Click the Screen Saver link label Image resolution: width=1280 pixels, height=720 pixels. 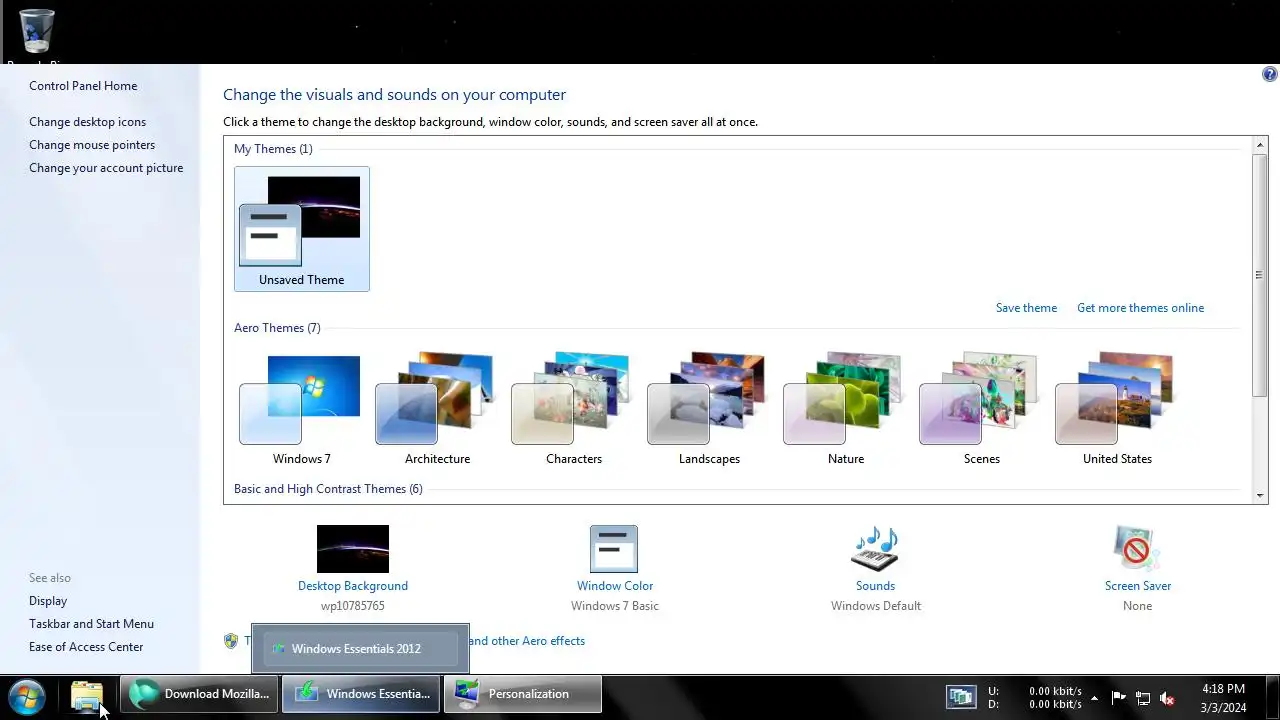1138,586
